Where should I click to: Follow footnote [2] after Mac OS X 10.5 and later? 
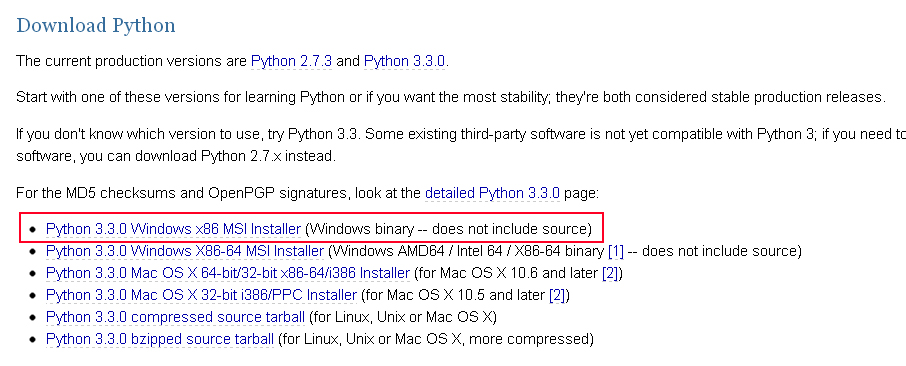[557, 295]
